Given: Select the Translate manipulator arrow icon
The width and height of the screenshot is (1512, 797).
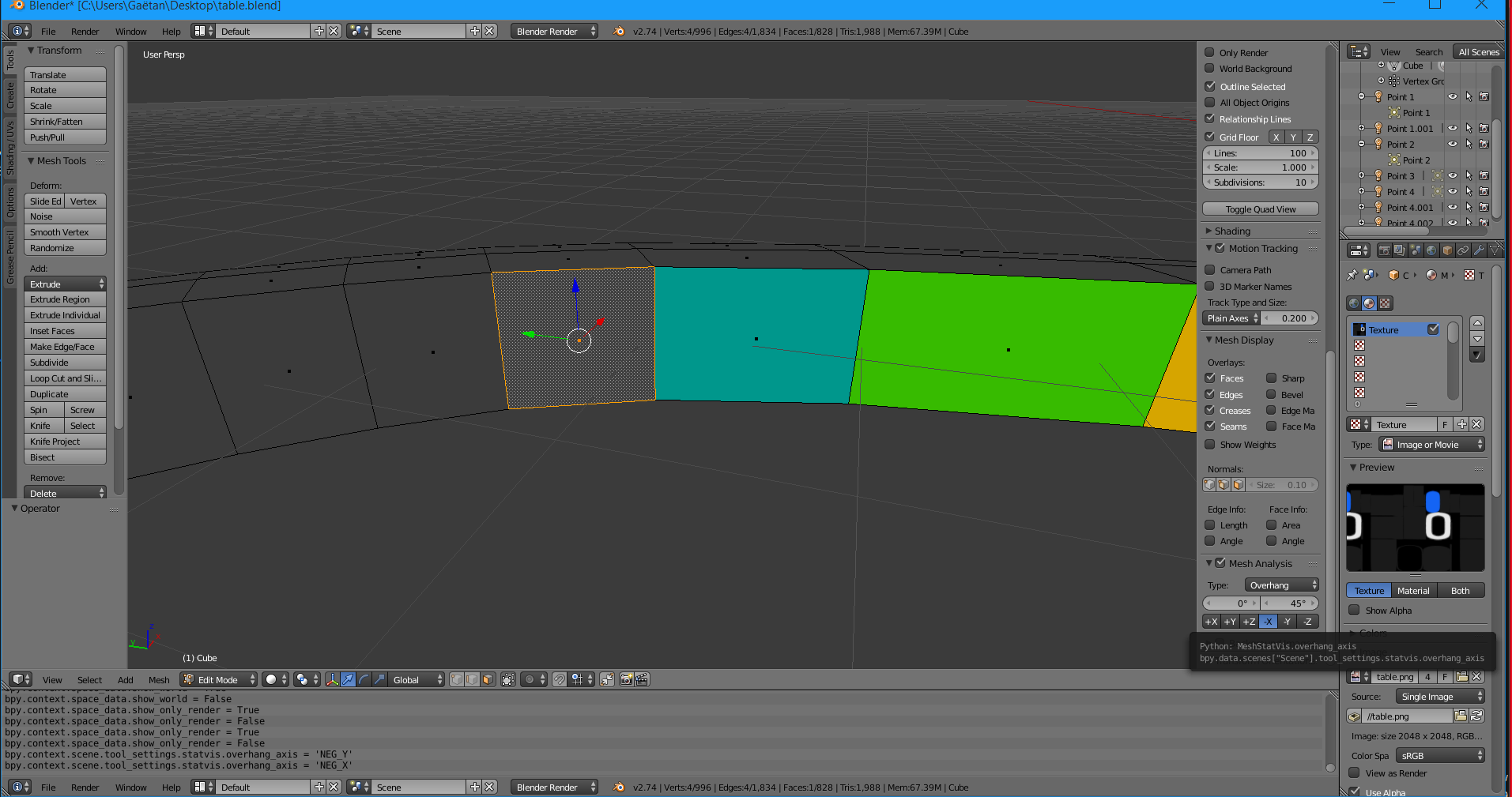Looking at the screenshot, I should pyautogui.click(x=348, y=679).
